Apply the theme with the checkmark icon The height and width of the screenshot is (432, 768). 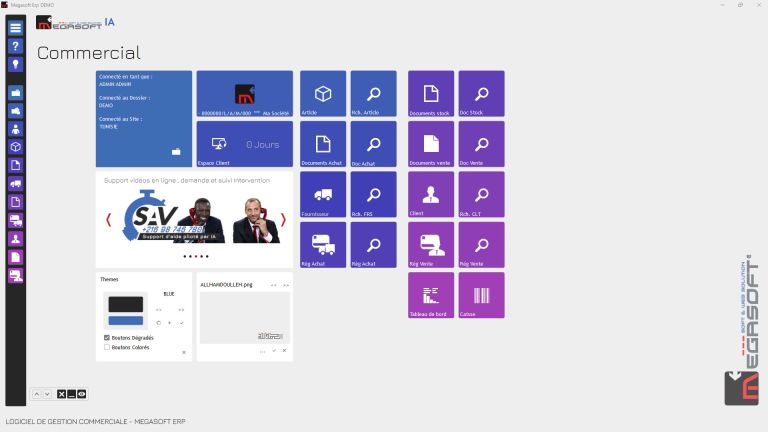(182, 323)
